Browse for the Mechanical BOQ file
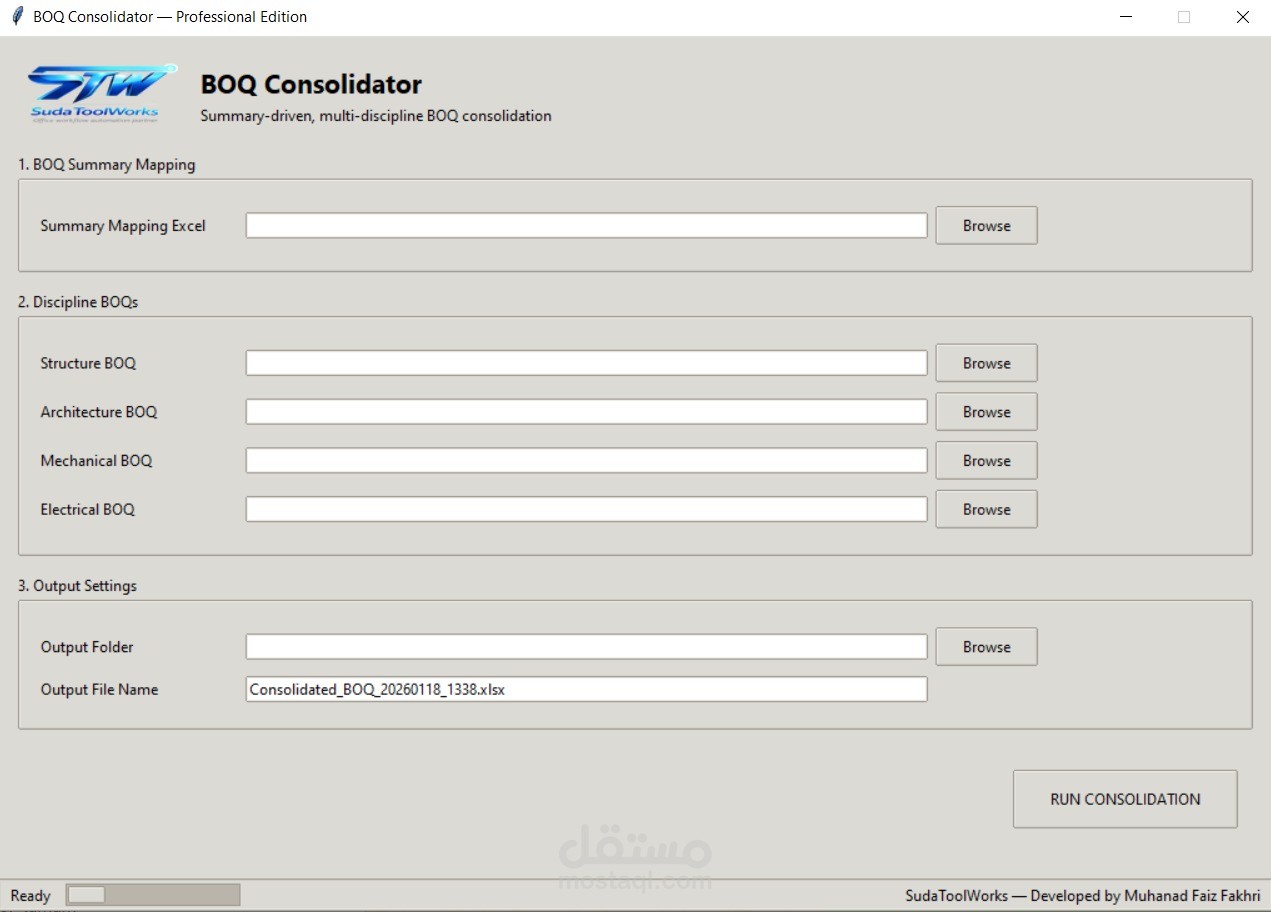Screen dimensions: 1271x912 click(x=986, y=461)
